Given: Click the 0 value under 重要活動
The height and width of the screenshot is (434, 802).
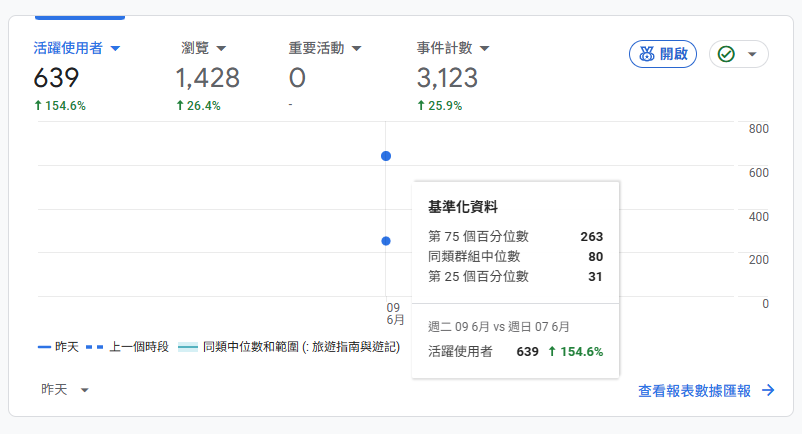Looking at the screenshot, I should point(297,78).
